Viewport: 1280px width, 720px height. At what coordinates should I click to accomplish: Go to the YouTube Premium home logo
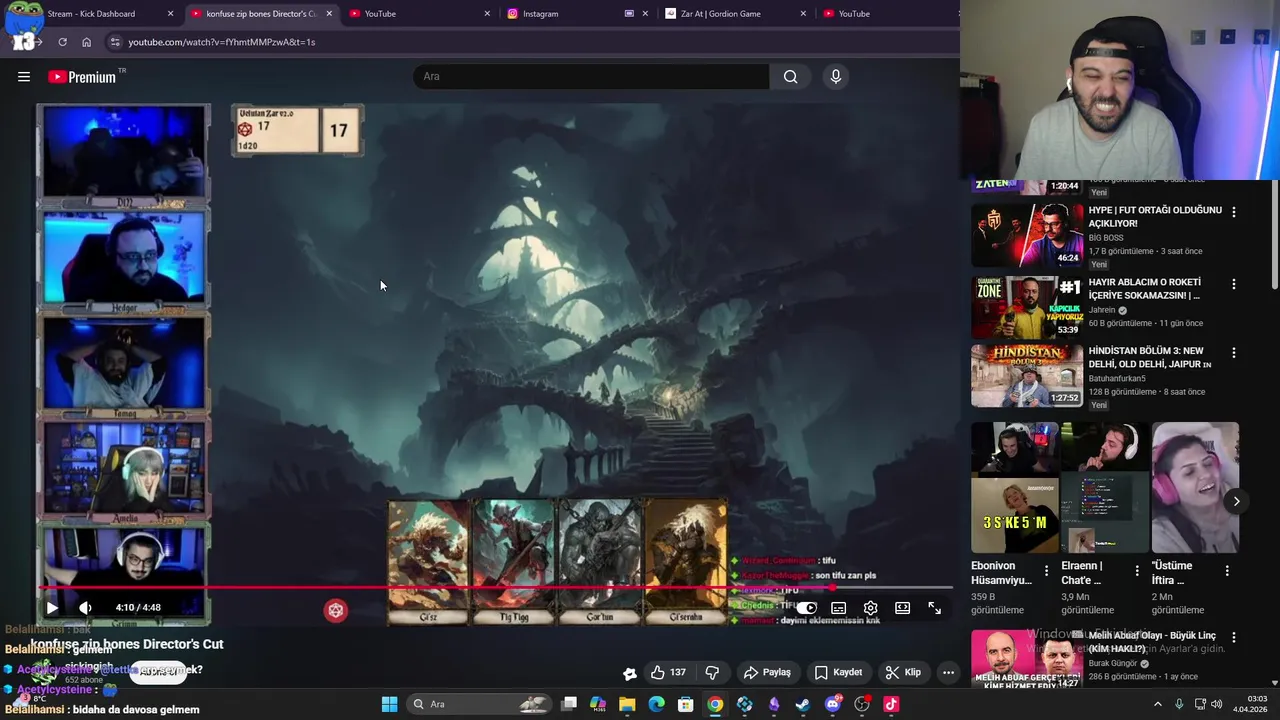coord(83,77)
